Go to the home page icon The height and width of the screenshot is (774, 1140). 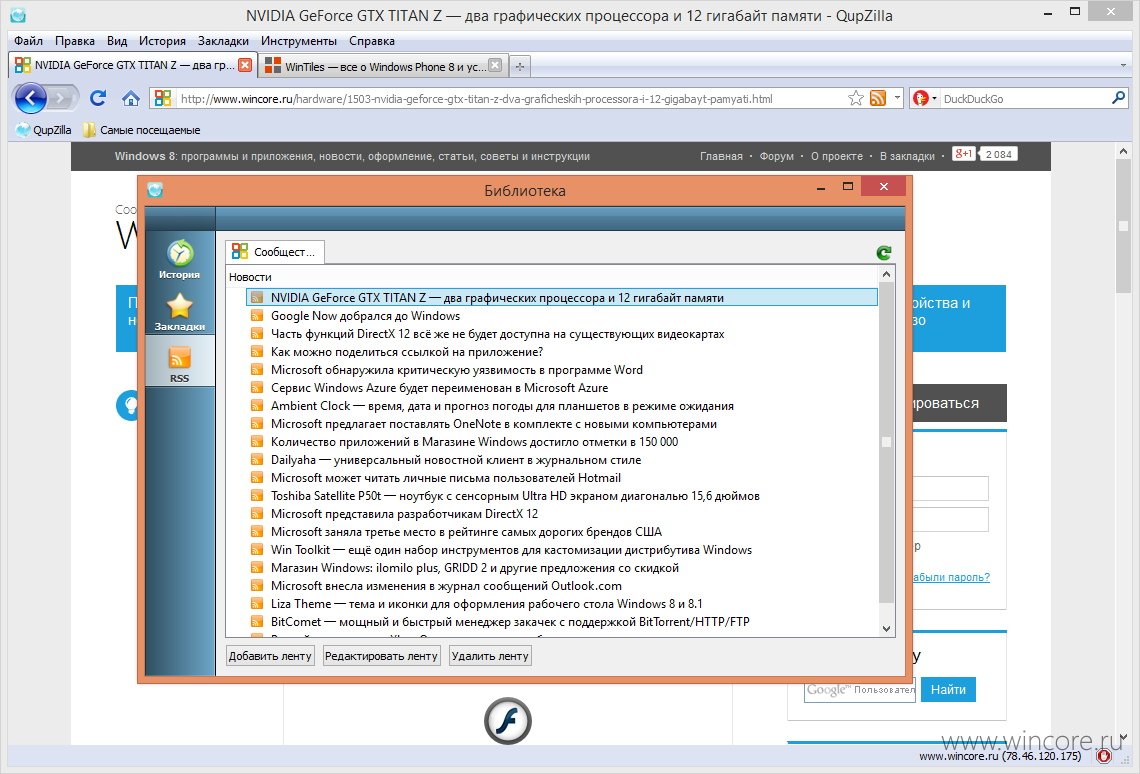tap(131, 98)
